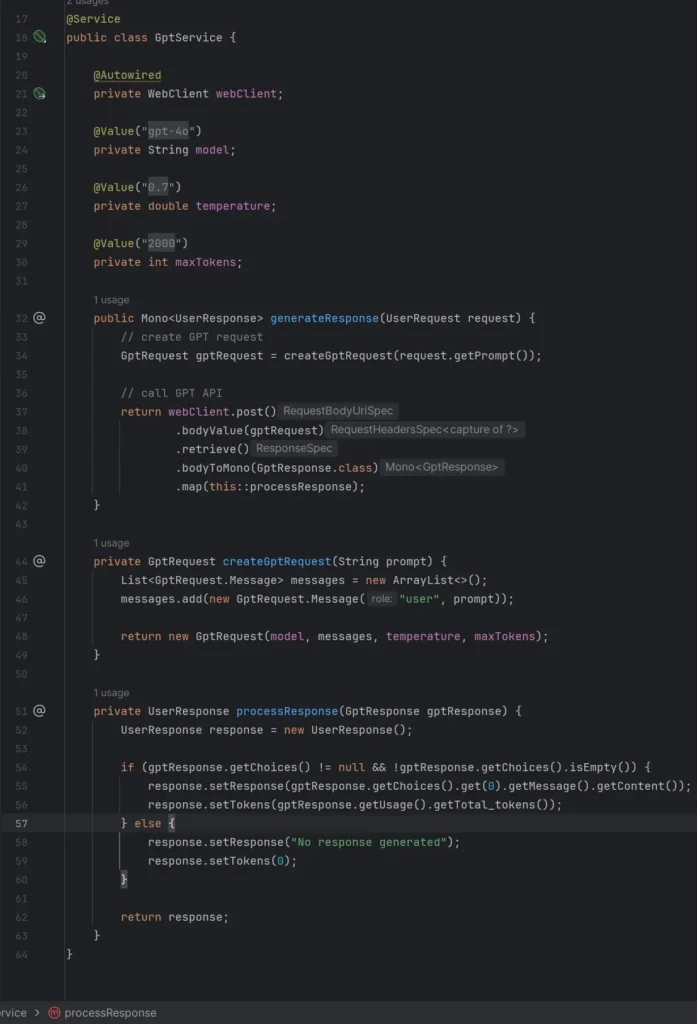Open the '1 usage' hint above createGptRequest
This screenshot has width=697, height=1024.
[x=111, y=543]
